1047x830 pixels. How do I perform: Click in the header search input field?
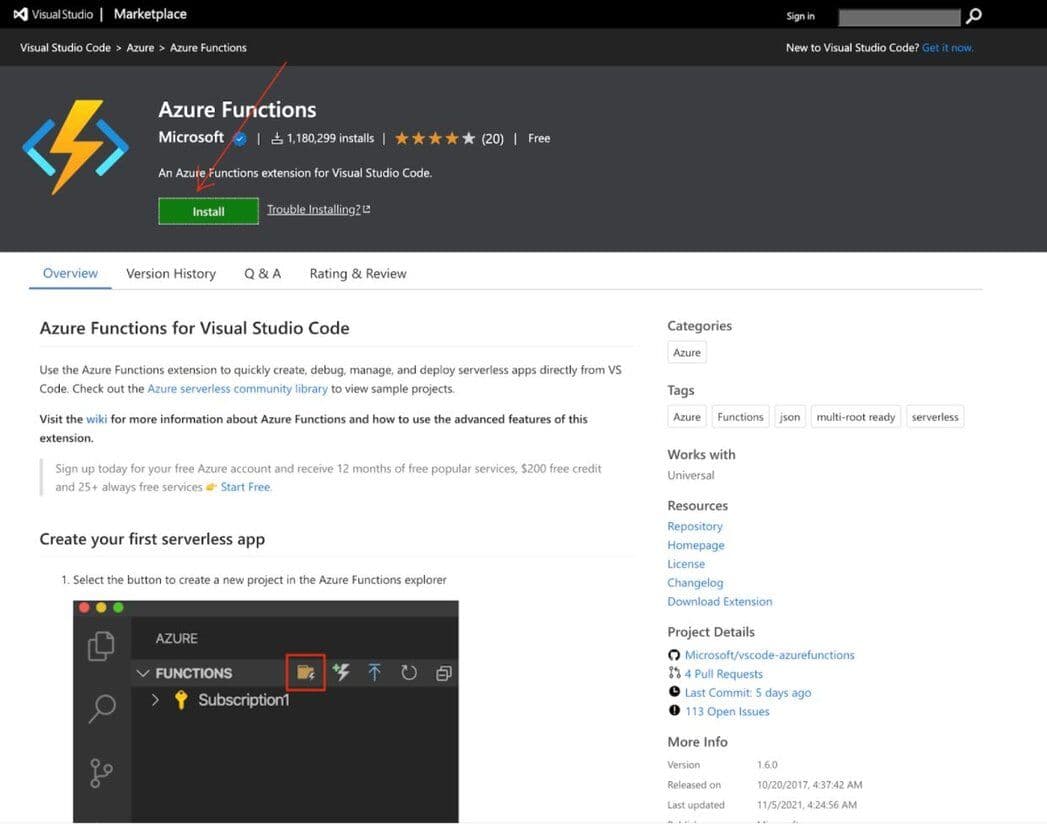click(898, 16)
